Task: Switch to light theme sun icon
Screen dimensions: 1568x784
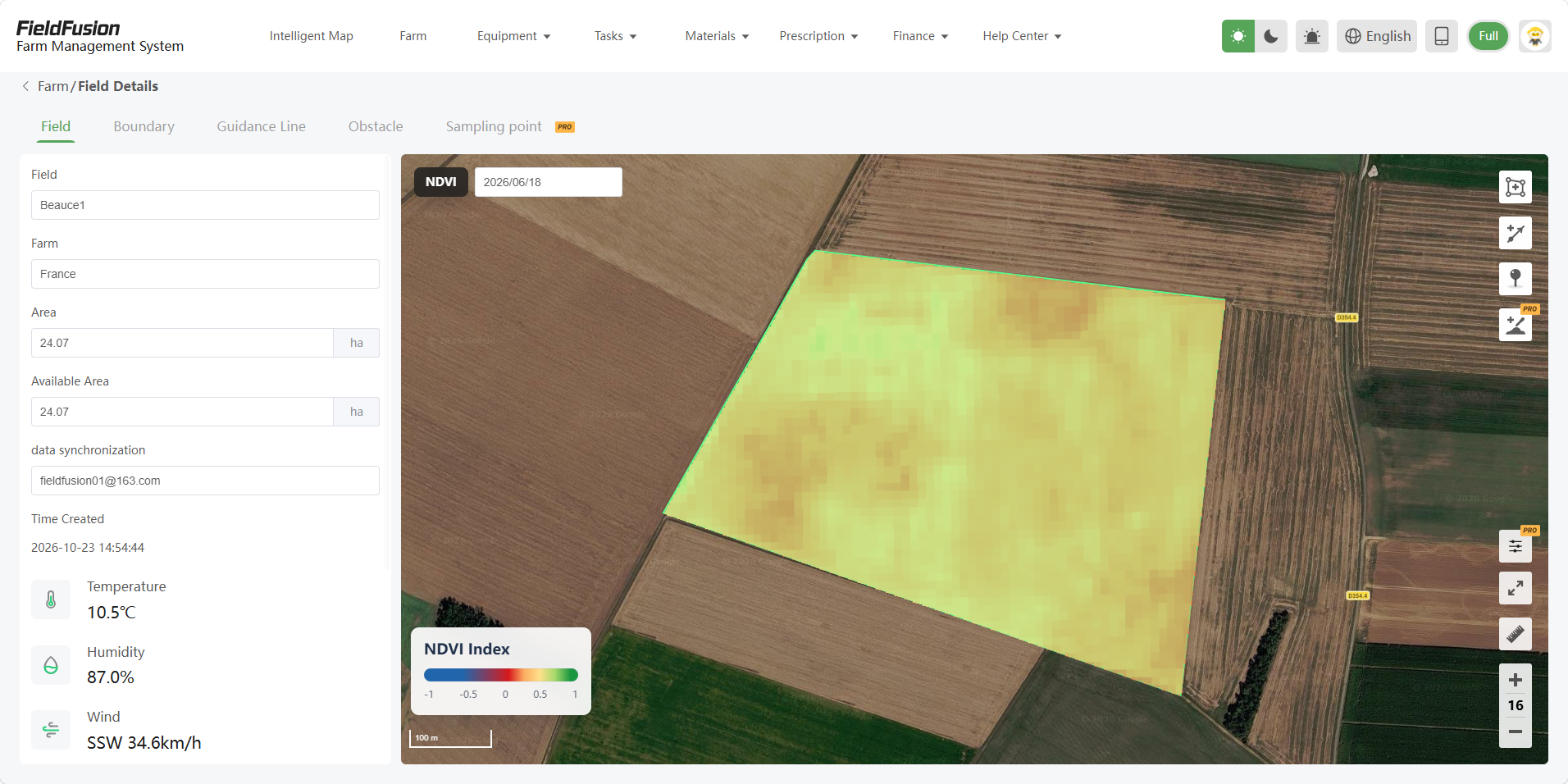Action: click(x=1238, y=36)
